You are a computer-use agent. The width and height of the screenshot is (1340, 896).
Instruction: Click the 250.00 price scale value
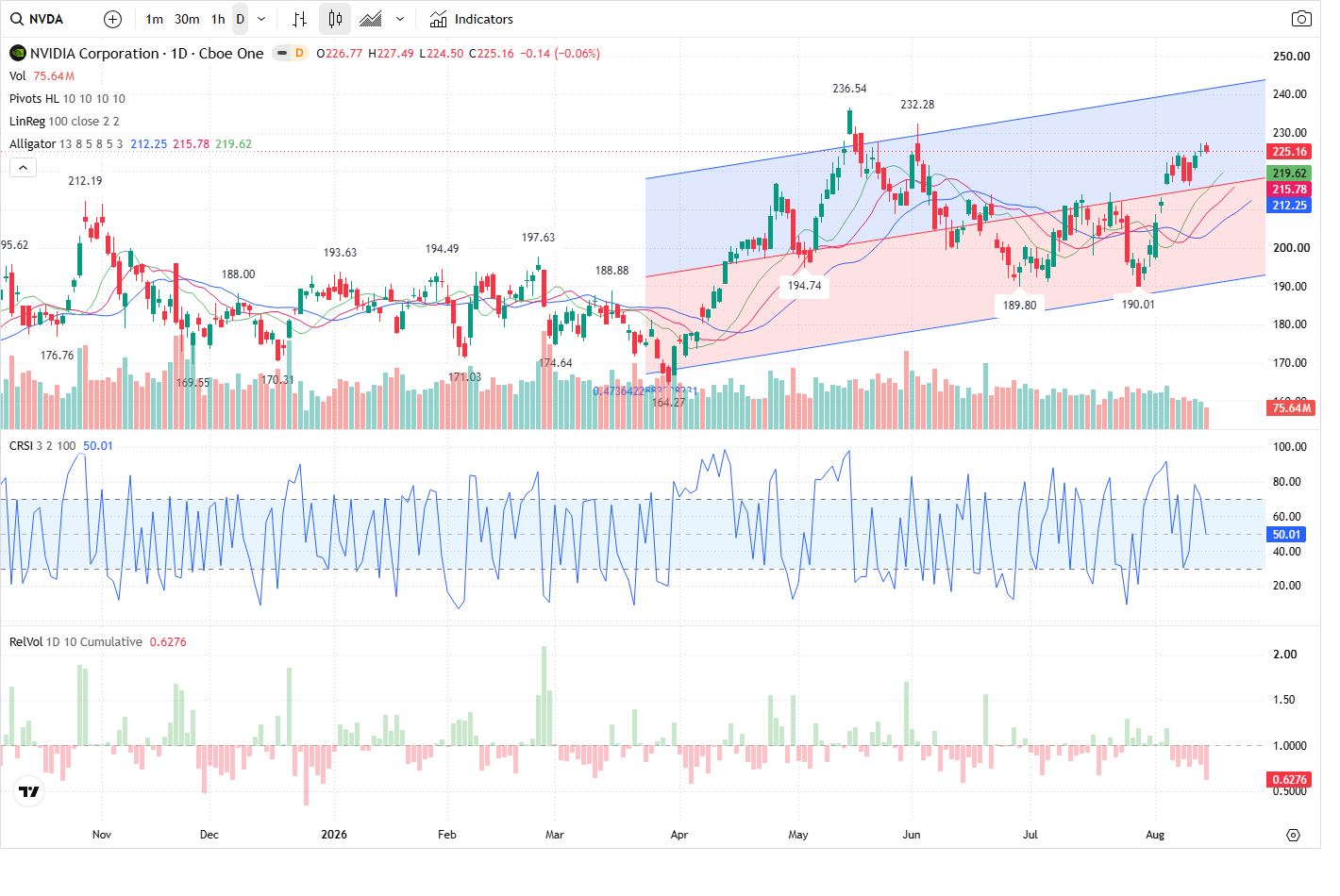point(1291,57)
